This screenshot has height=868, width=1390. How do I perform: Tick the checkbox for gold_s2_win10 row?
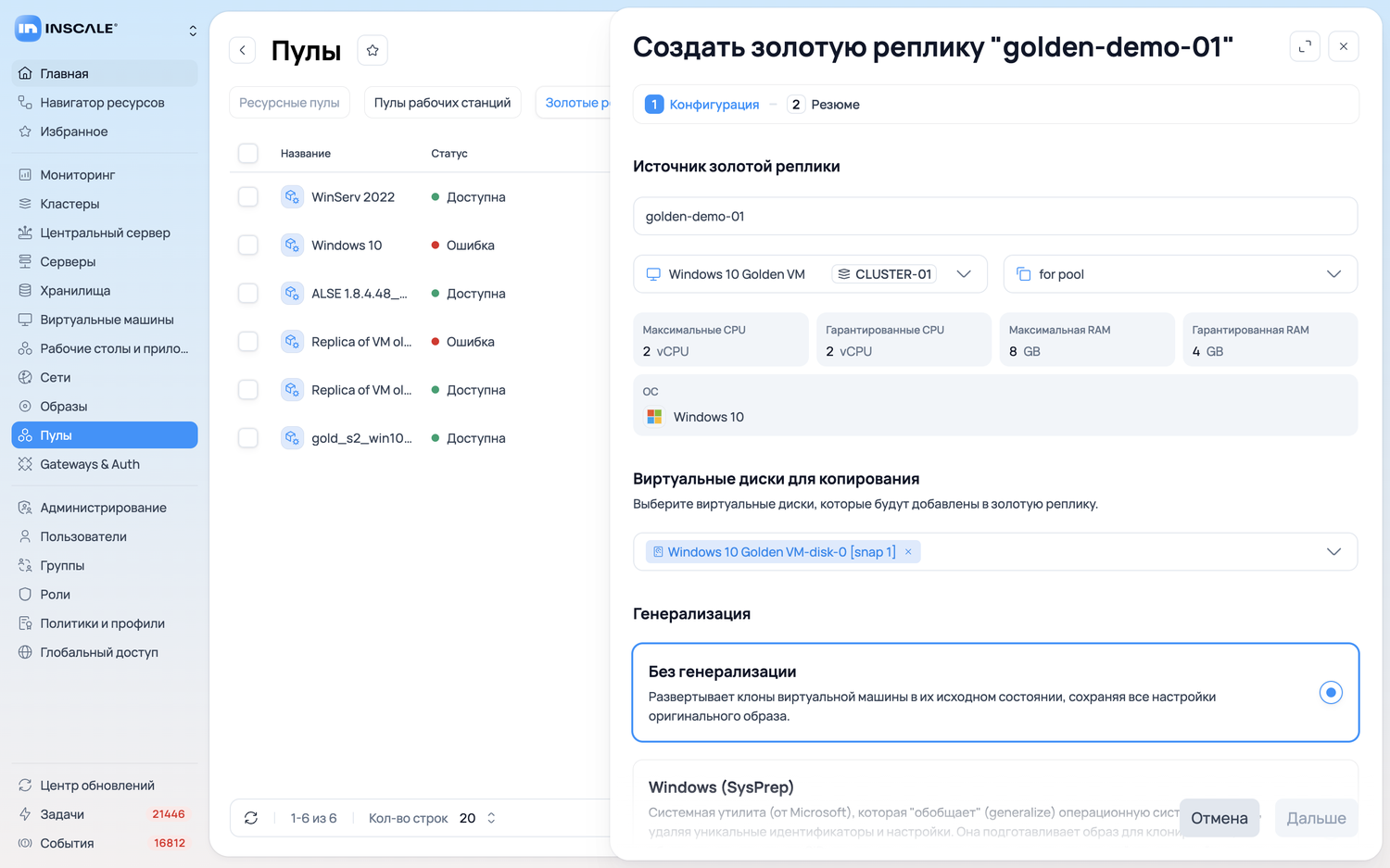(248, 437)
